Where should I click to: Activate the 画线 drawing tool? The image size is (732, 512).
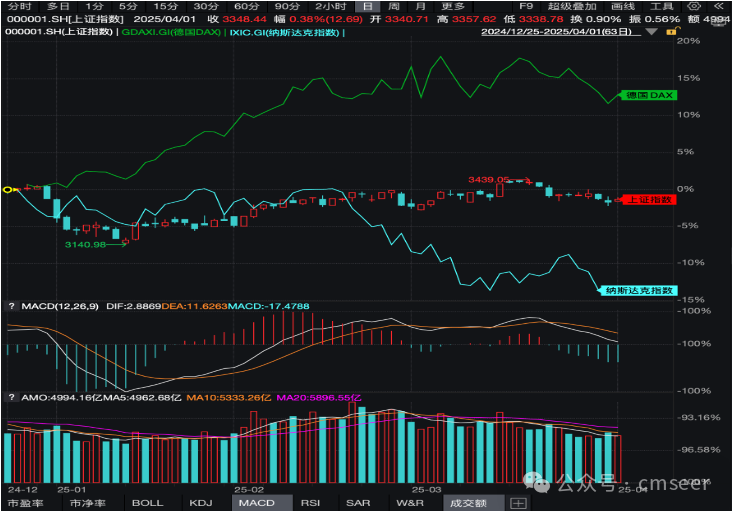point(623,6)
